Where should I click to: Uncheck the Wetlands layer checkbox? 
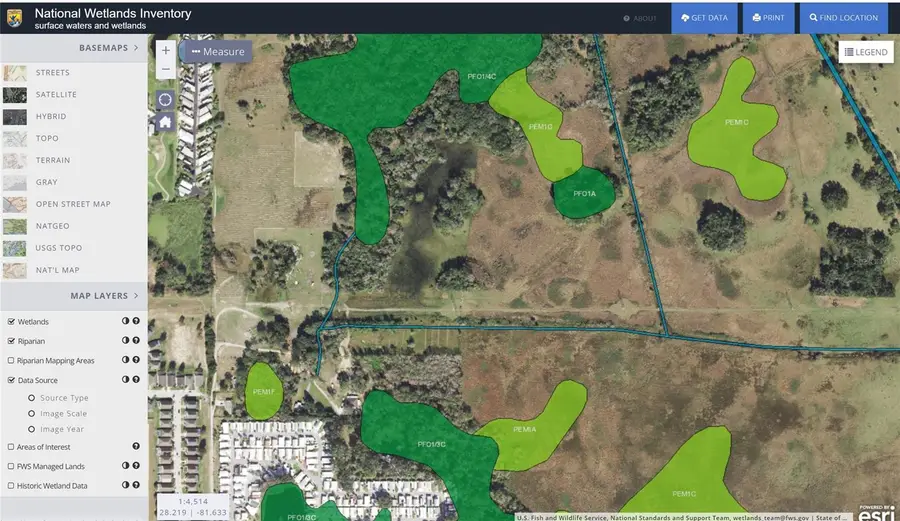tap(11, 322)
